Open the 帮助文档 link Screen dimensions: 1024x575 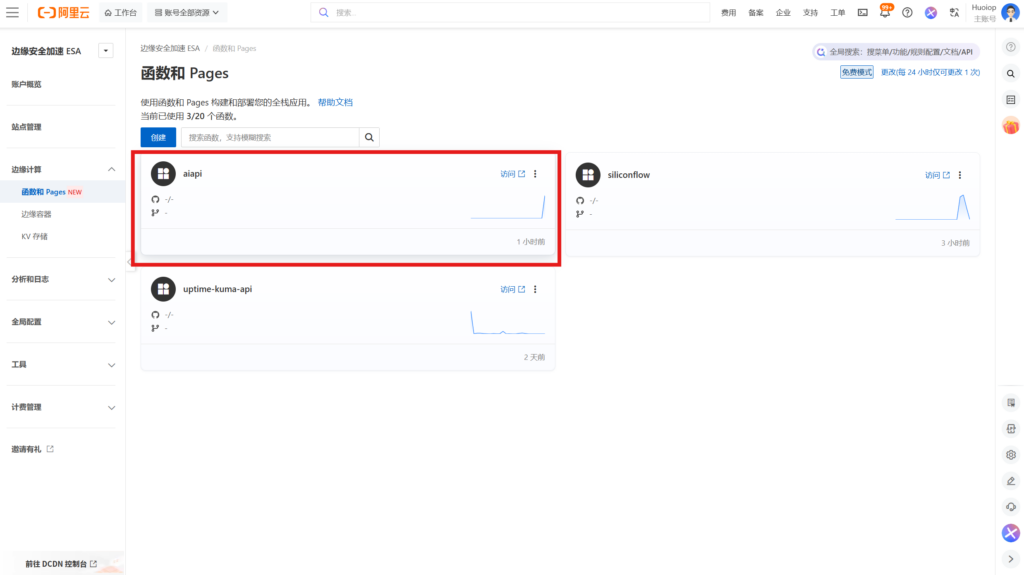(x=335, y=102)
